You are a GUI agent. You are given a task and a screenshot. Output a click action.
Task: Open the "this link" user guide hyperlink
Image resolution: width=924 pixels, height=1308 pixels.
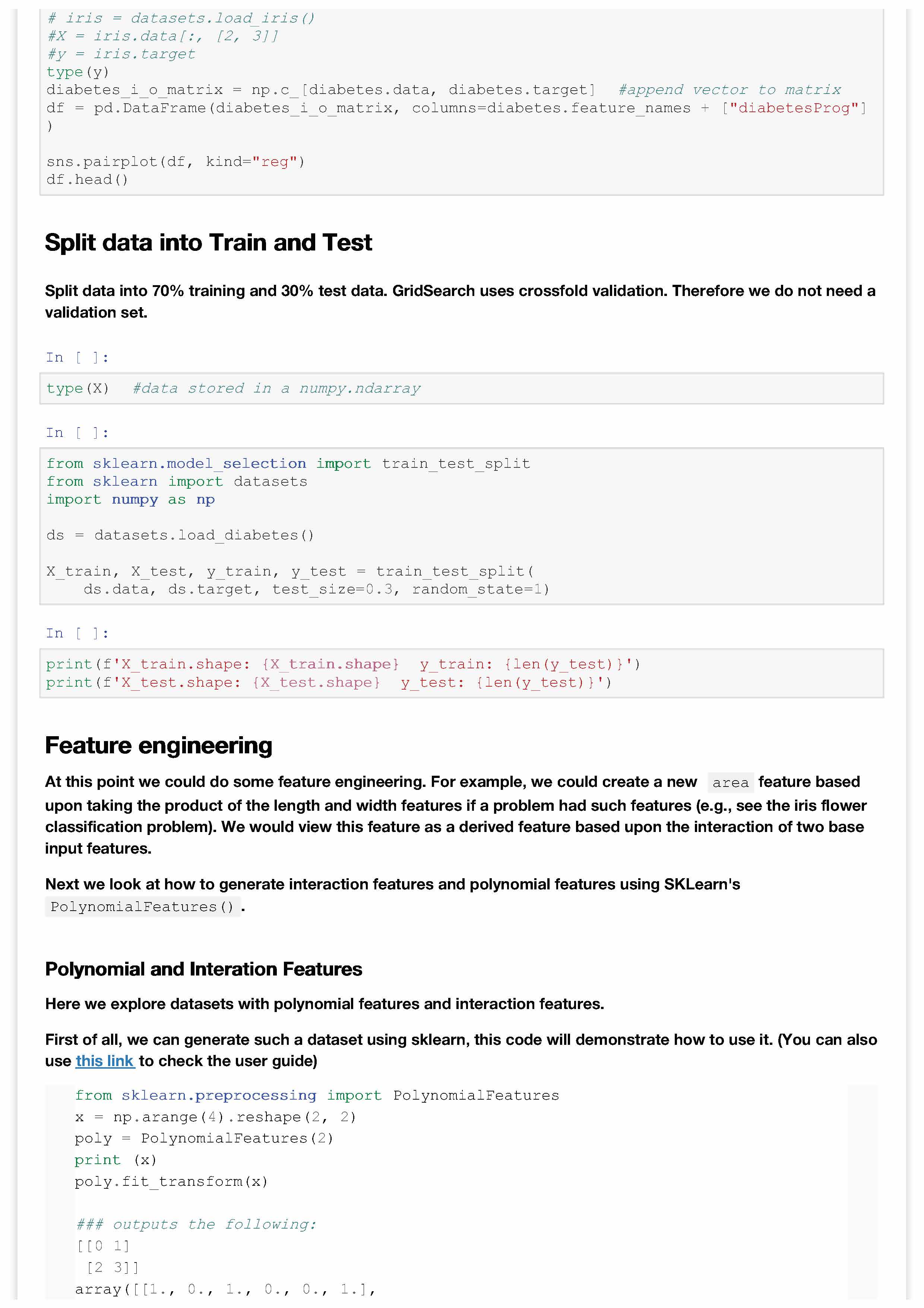click(x=105, y=1061)
